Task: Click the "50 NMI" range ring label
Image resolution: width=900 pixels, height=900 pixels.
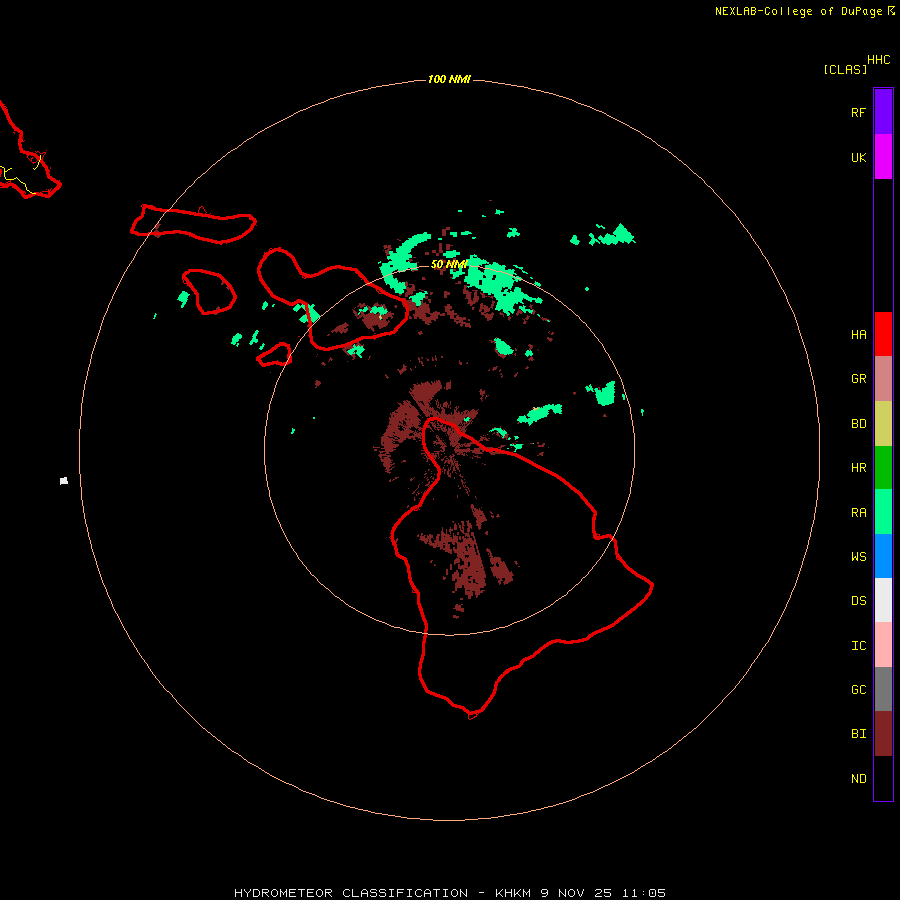Action: tap(449, 264)
